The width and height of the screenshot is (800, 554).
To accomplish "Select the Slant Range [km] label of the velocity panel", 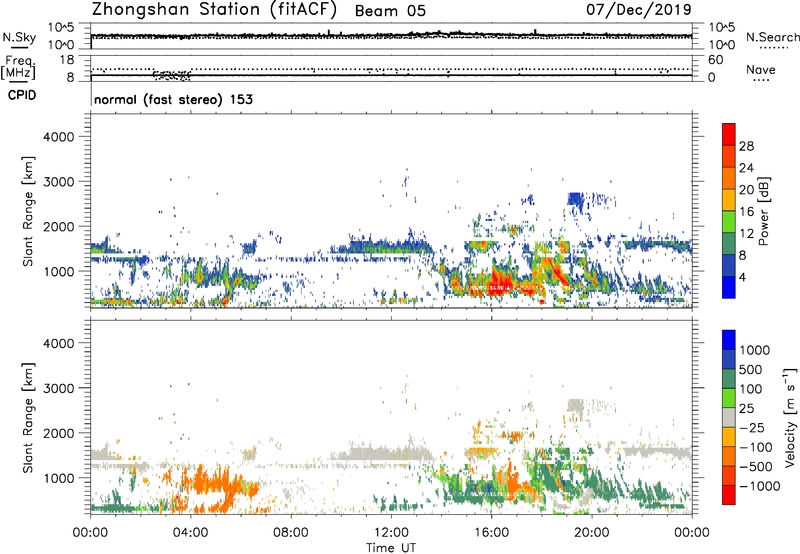I will point(28,417).
